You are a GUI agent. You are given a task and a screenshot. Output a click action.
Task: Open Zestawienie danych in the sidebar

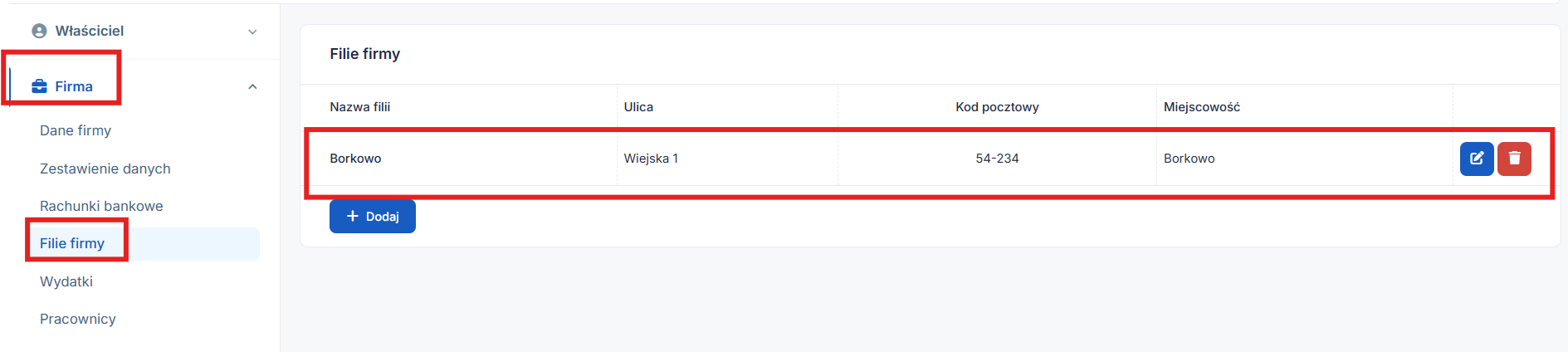(105, 169)
